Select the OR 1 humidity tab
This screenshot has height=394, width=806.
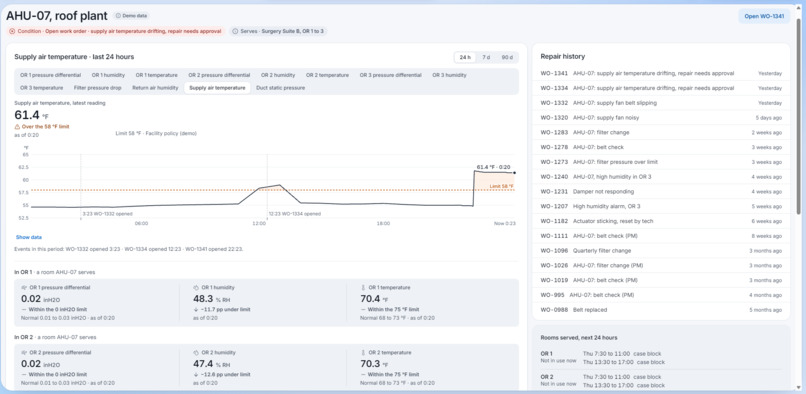pos(108,75)
